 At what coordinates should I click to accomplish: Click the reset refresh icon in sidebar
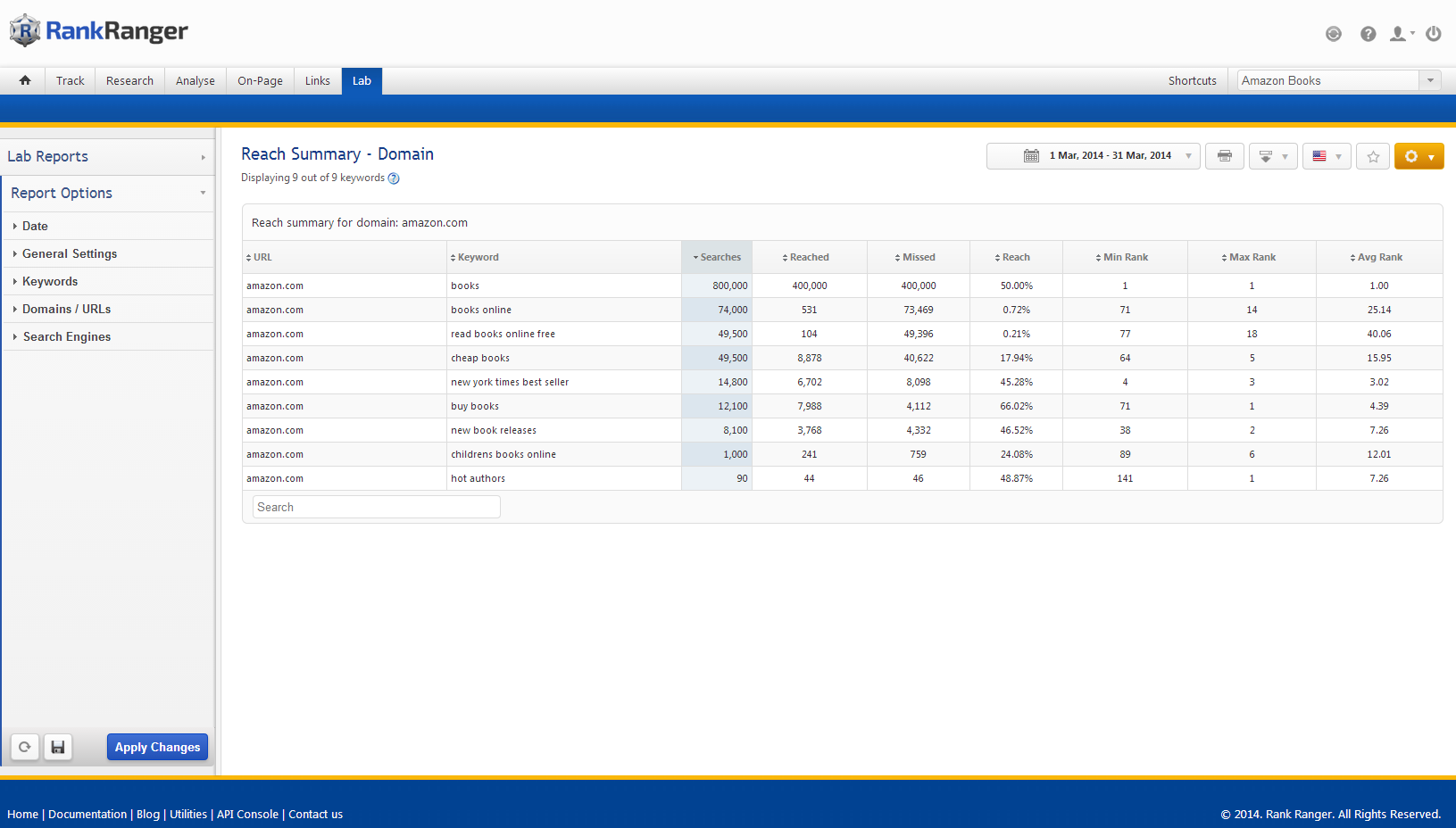pos(25,747)
